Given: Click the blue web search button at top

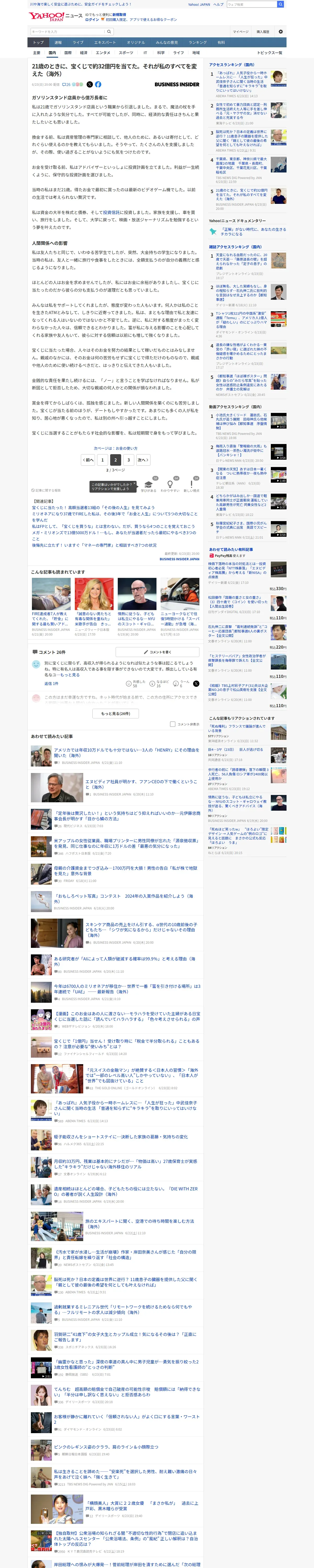Looking at the screenshot, I should pos(281,4).
